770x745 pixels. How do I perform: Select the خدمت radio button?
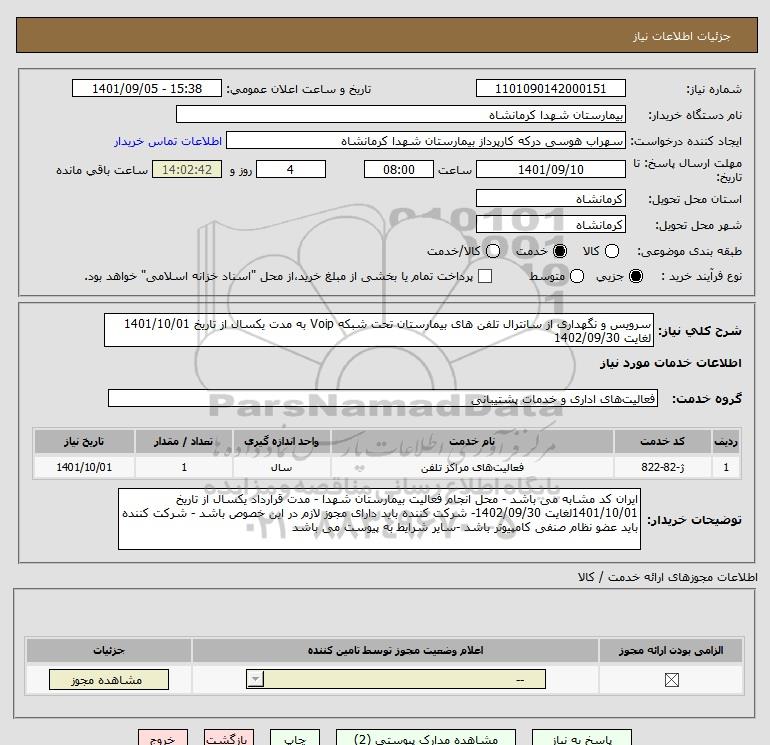pyautogui.click(x=560, y=251)
